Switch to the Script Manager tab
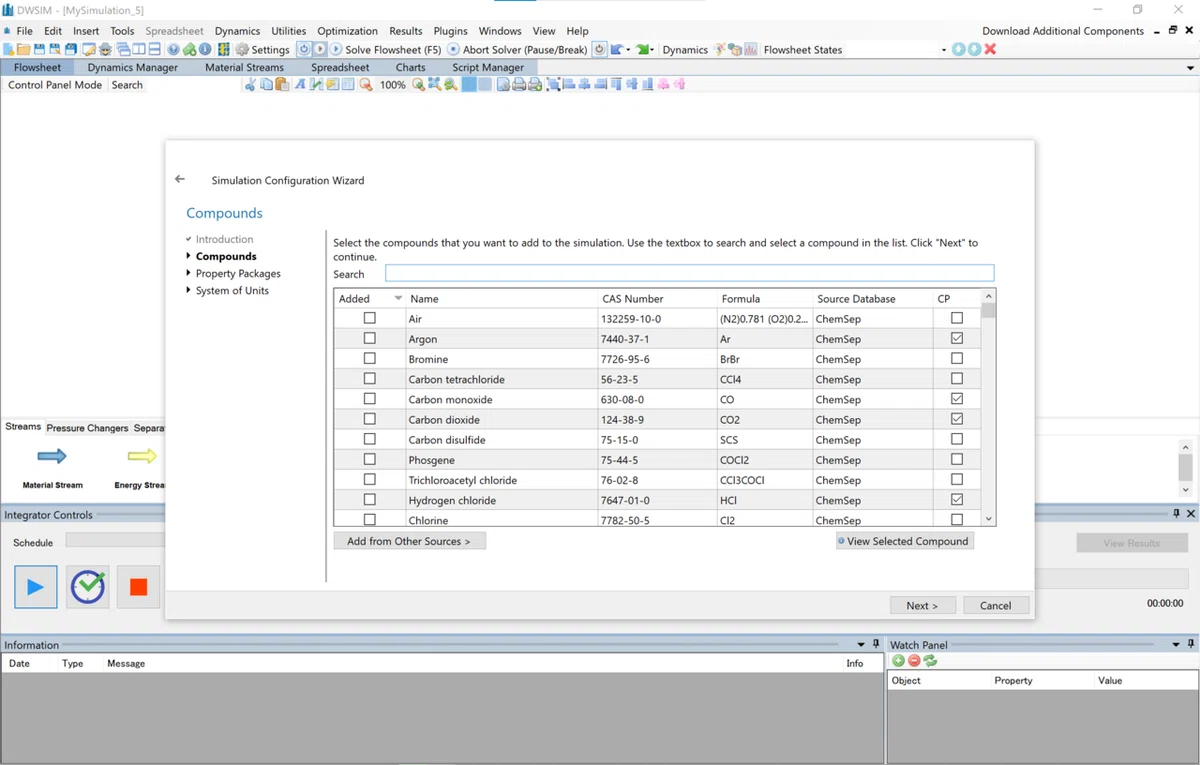The image size is (1200, 765). point(488,67)
